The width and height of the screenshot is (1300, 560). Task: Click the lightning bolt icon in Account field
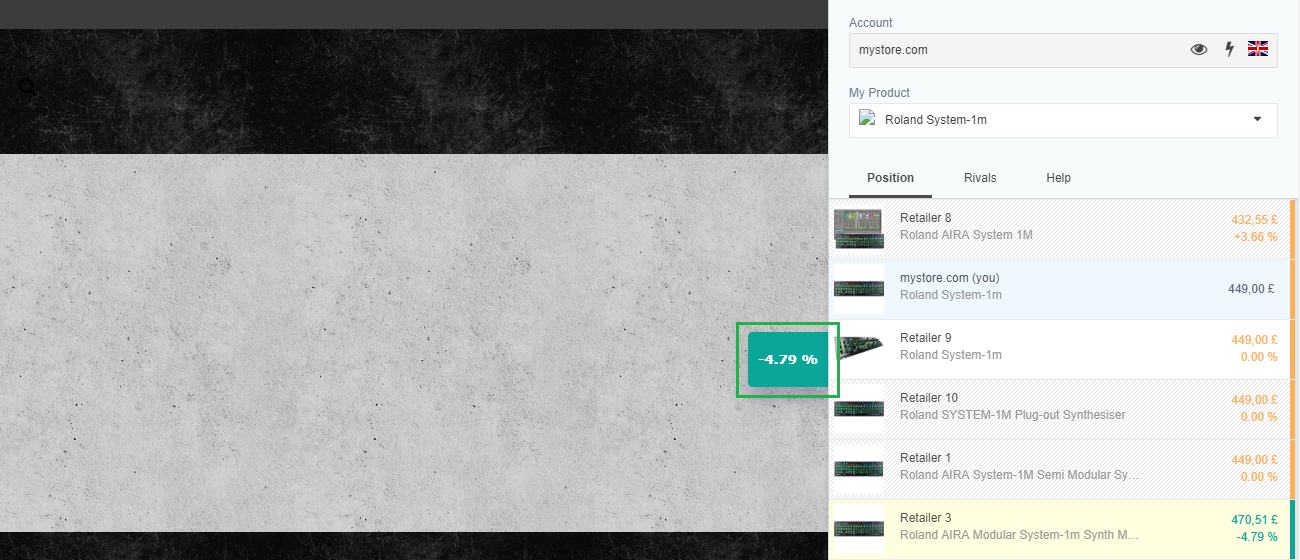click(1230, 49)
